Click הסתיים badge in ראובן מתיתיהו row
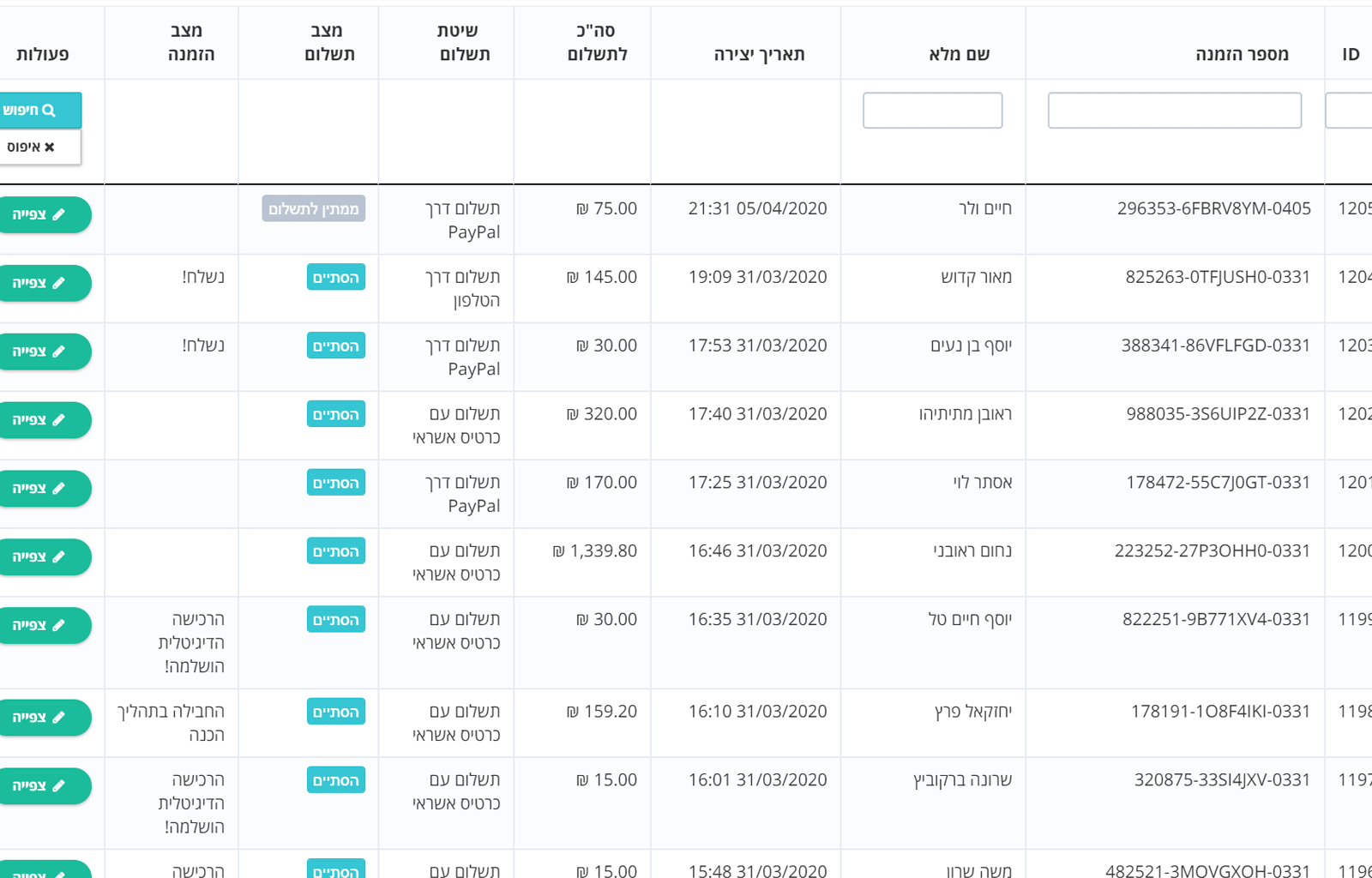This screenshot has height=878, width=1372. click(x=336, y=414)
